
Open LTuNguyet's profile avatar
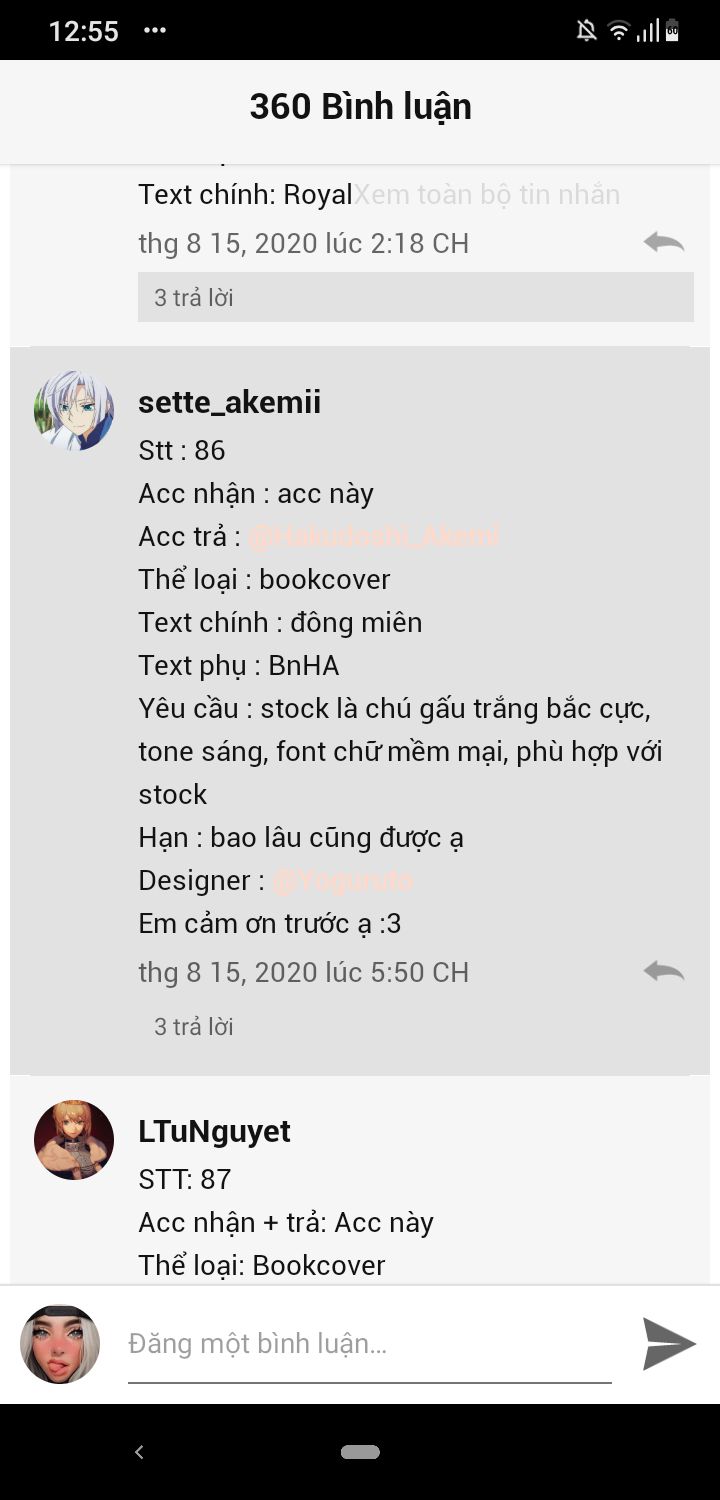point(74,1140)
